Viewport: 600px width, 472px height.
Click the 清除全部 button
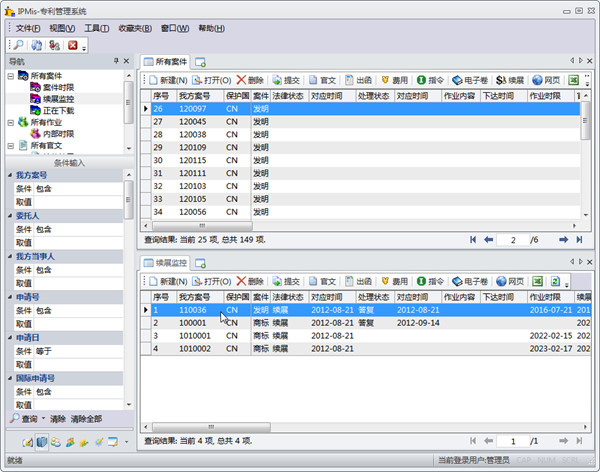pyautogui.click(x=86, y=419)
